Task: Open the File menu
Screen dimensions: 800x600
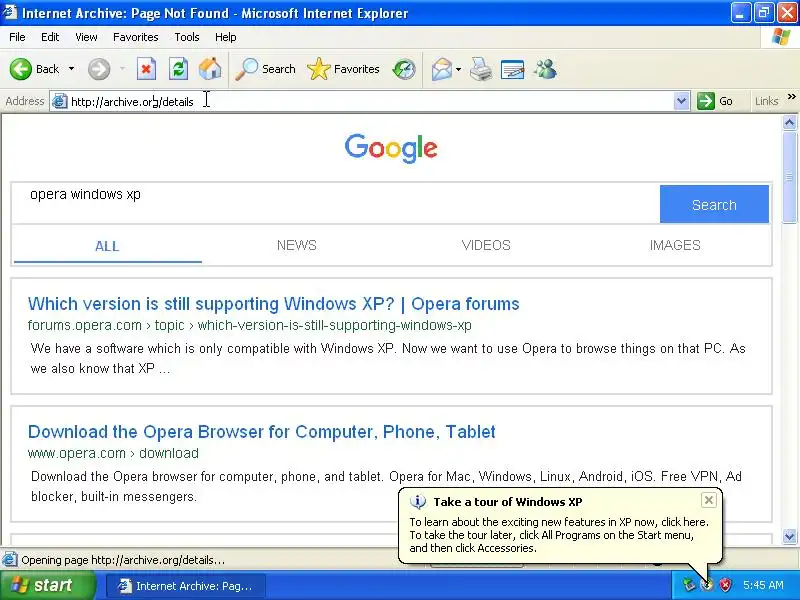Action: pos(17,37)
